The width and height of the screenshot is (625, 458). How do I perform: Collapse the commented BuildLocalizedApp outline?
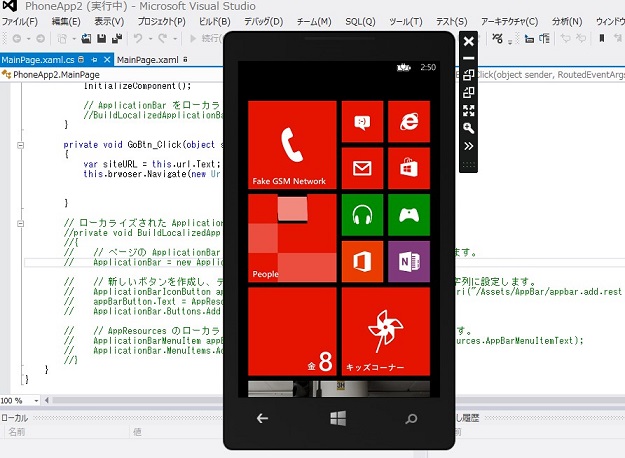click(x=20, y=224)
